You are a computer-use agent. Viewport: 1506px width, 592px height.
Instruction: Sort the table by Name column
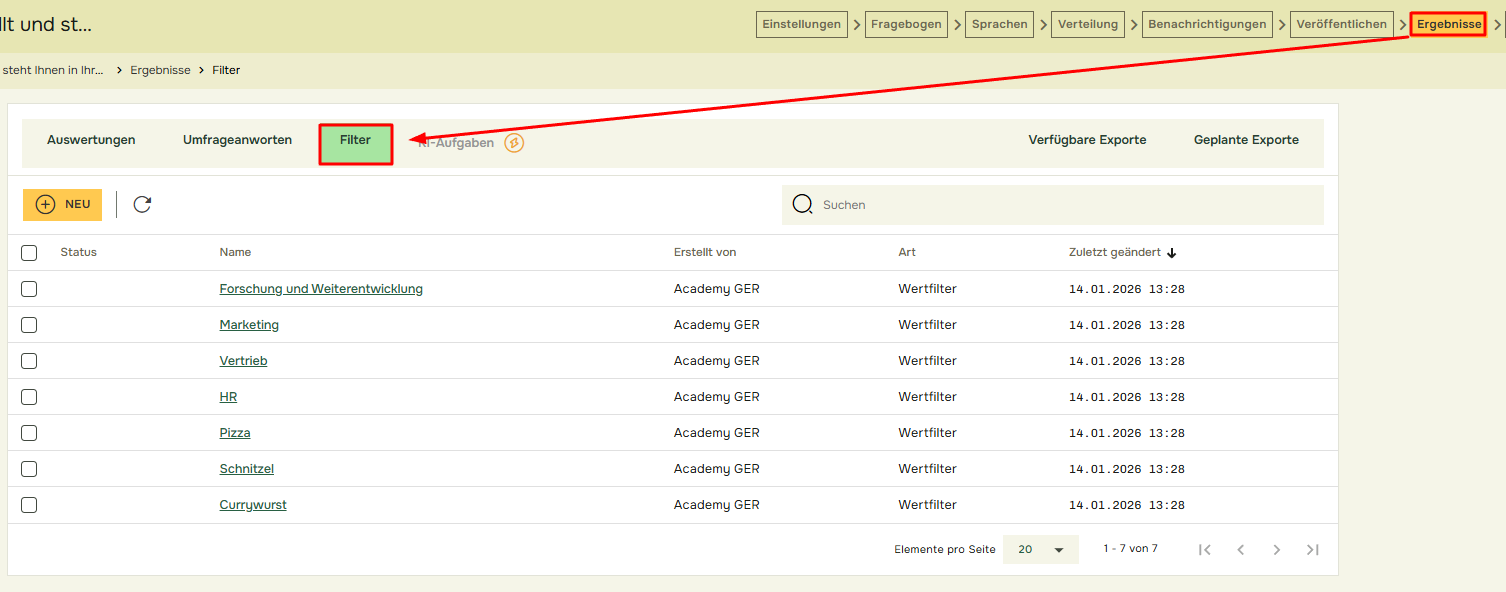(x=235, y=252)
